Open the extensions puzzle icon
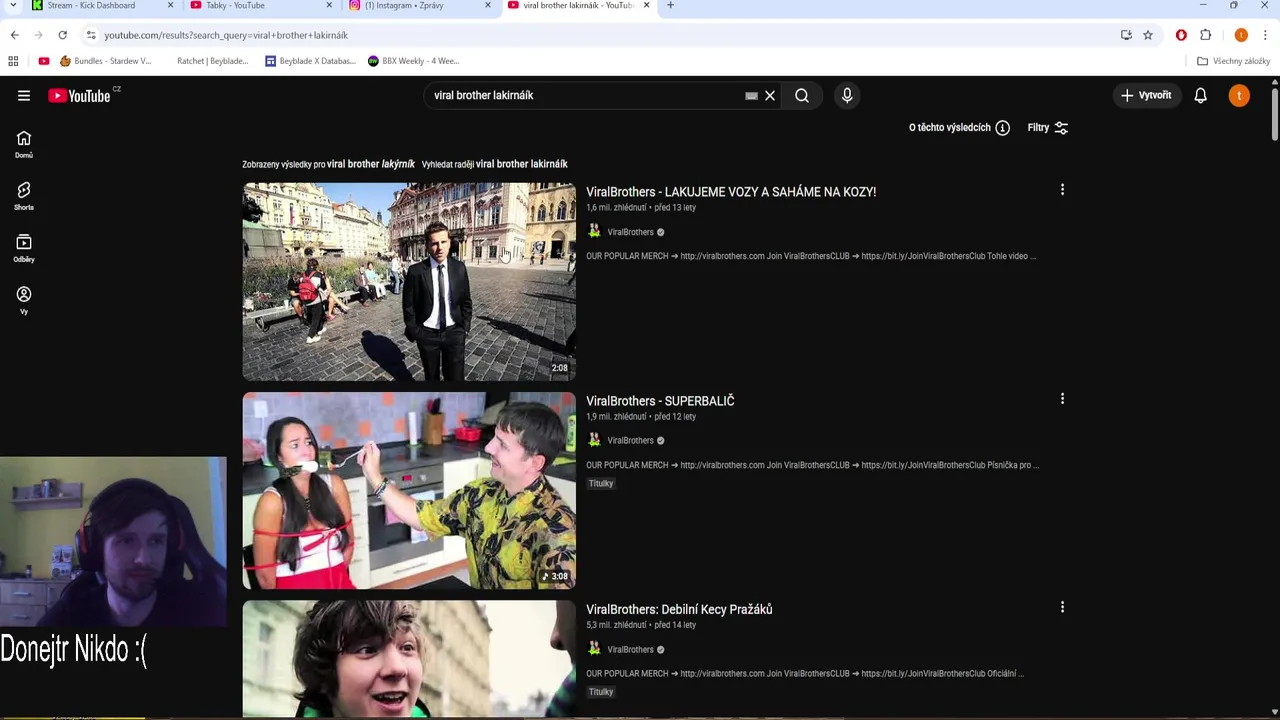1280x720 pixels. 1206,35
